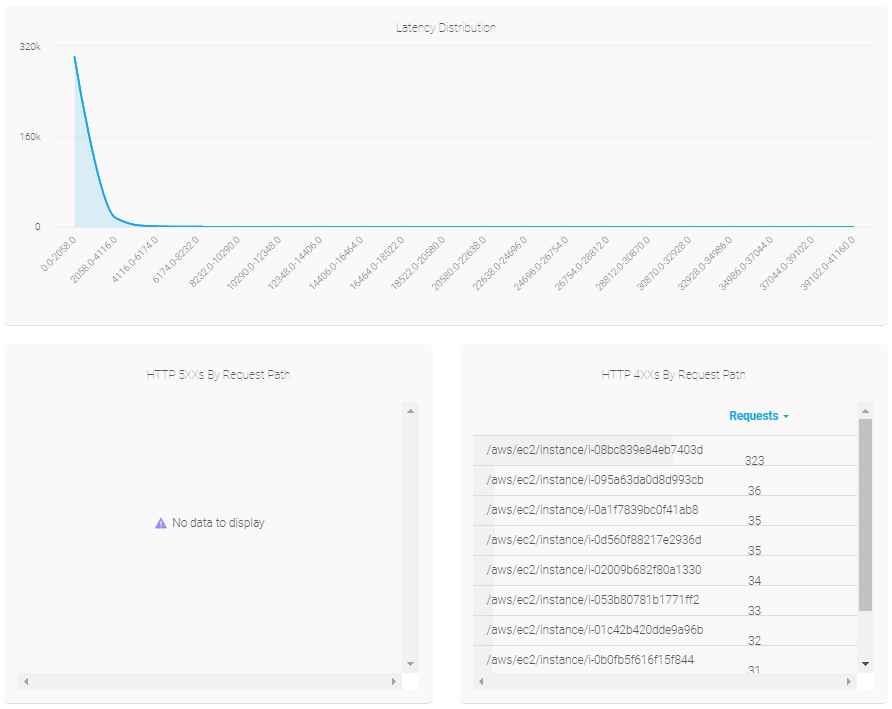Click scroll left arrow in HTTP 5XXs panel
Image resolution: width=892 pixels, height=709 pixels.
tap(26, 682)
